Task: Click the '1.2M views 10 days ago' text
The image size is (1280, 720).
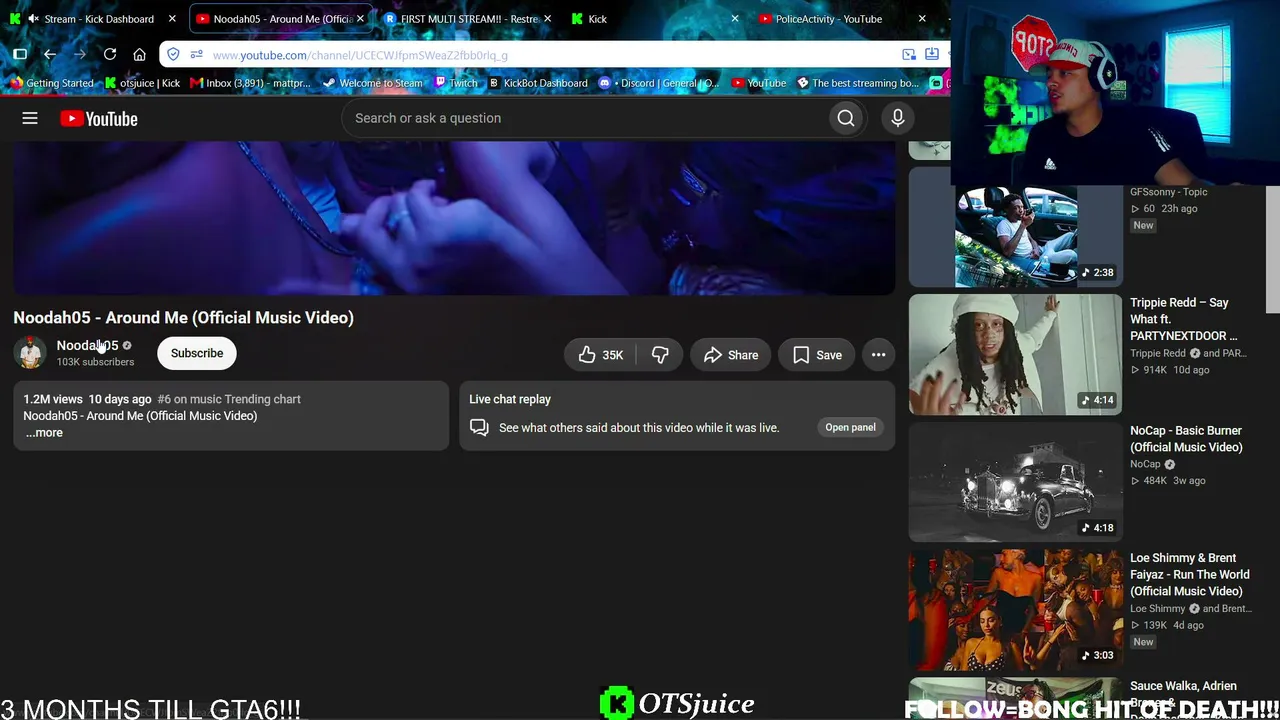Action: [x=88, y=399]
